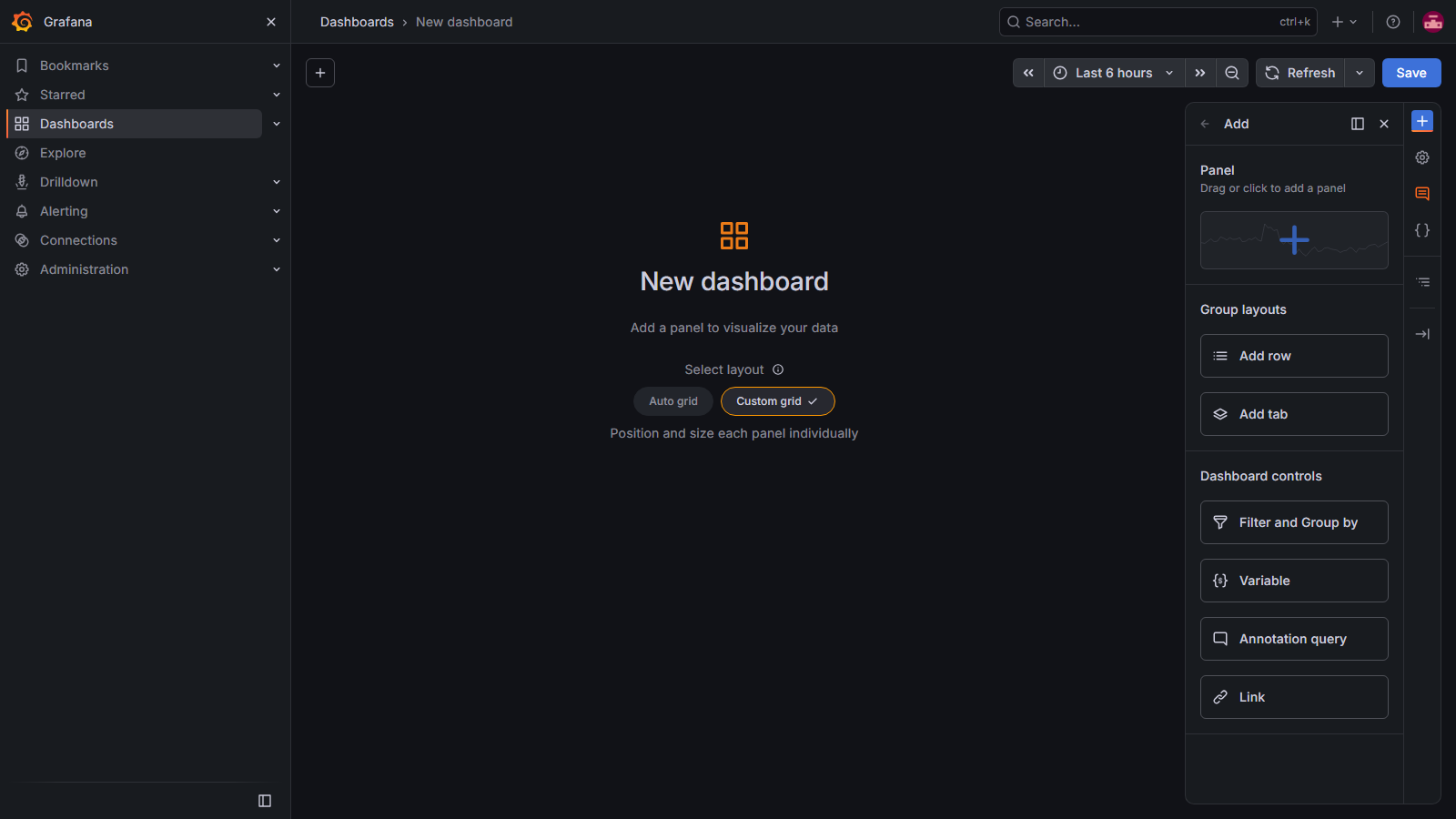This screenshot has height=819, width=1456.
Task: Open the Last 6 hours time picker
Action: (1114, 73)
